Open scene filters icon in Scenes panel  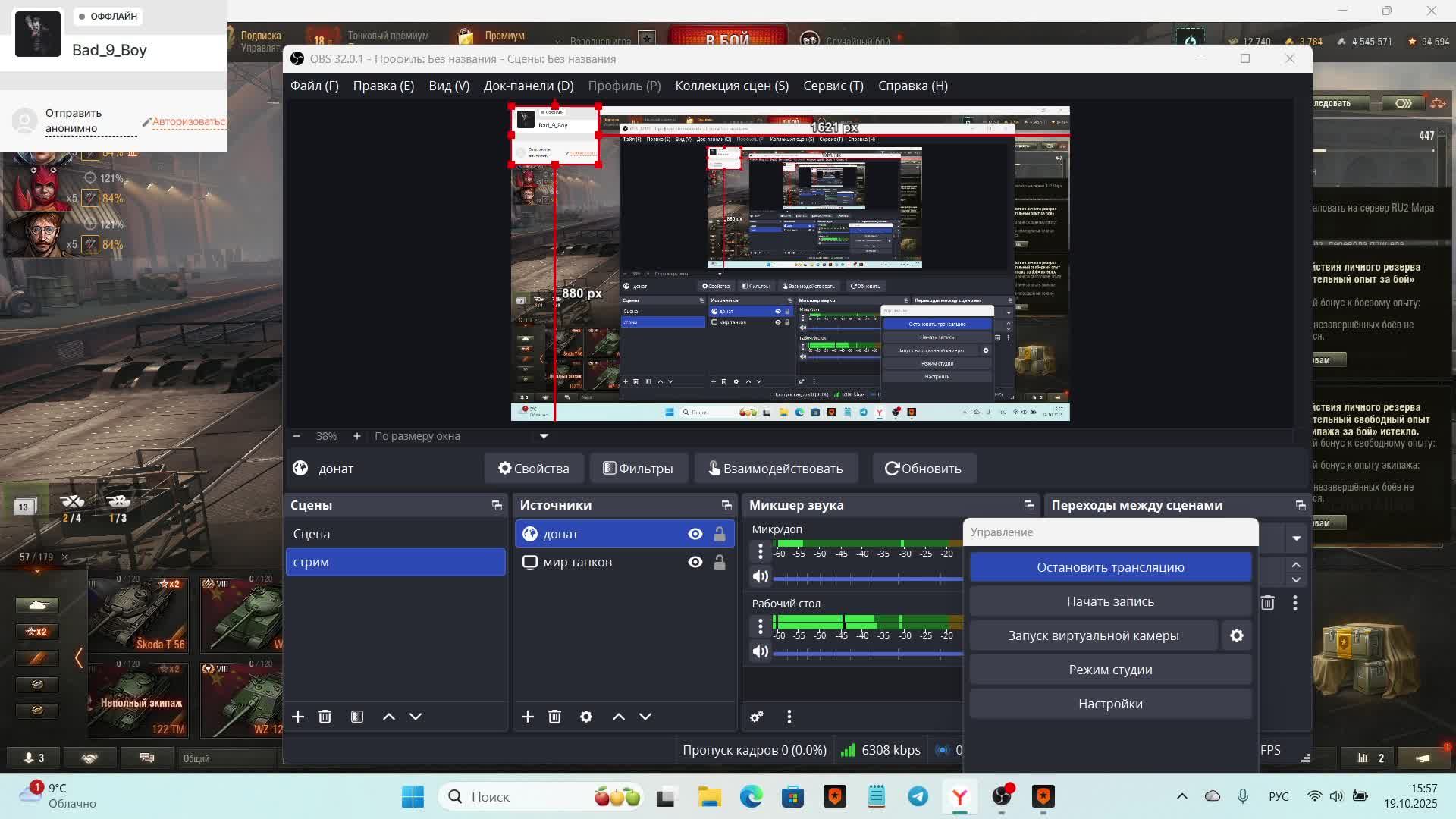(x=357, y=717)
